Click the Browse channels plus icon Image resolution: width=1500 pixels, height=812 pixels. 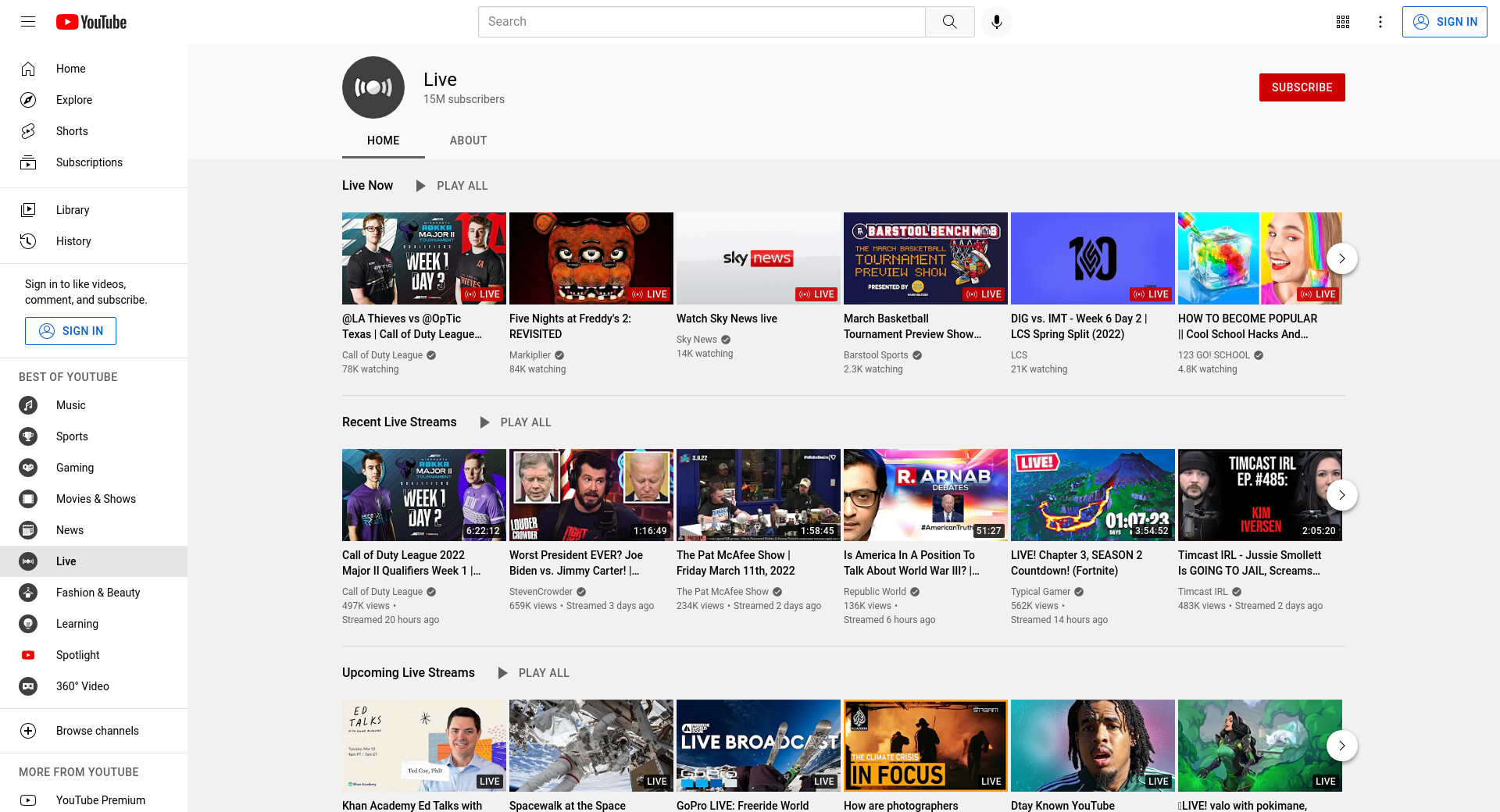28,731
